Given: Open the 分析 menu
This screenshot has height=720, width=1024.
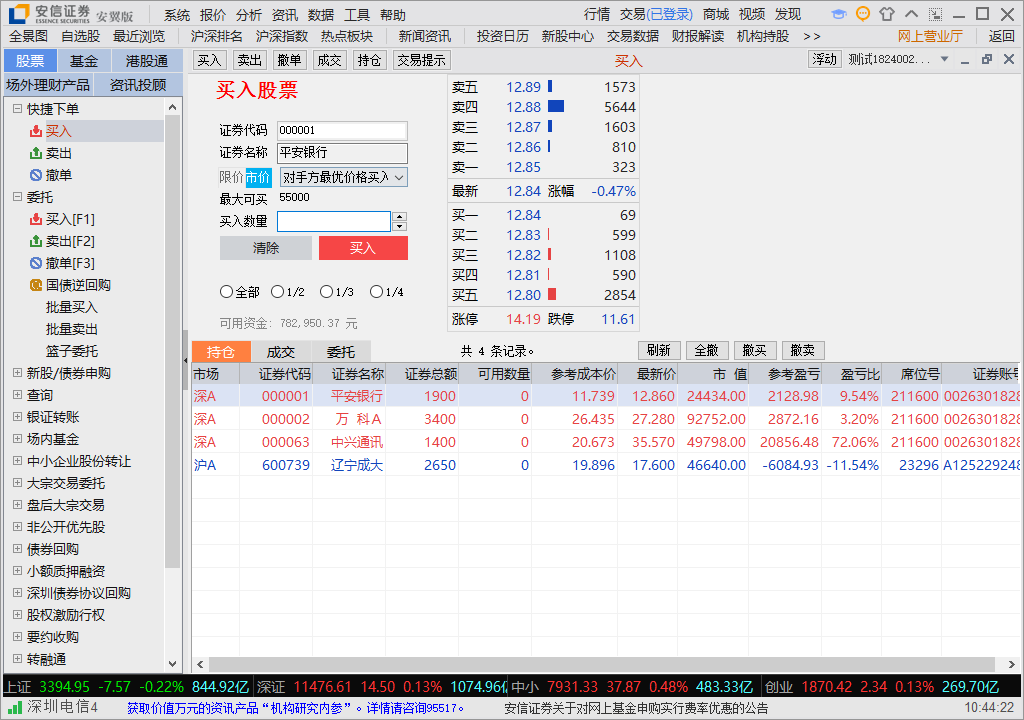Looking at the screenshot, I should [249, 15].
